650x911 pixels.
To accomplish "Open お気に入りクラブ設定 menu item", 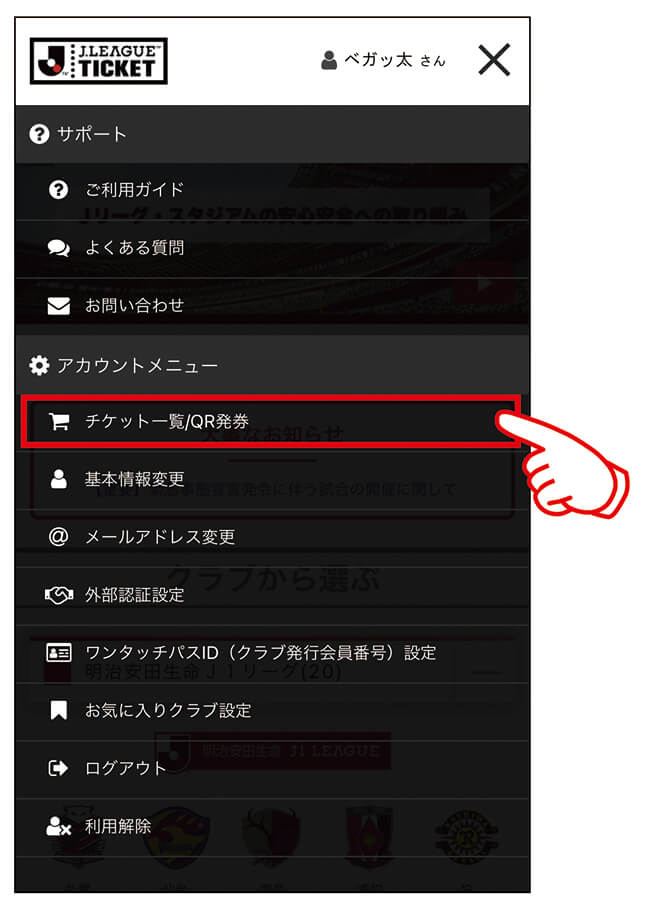I will click(x=272, y=711).
